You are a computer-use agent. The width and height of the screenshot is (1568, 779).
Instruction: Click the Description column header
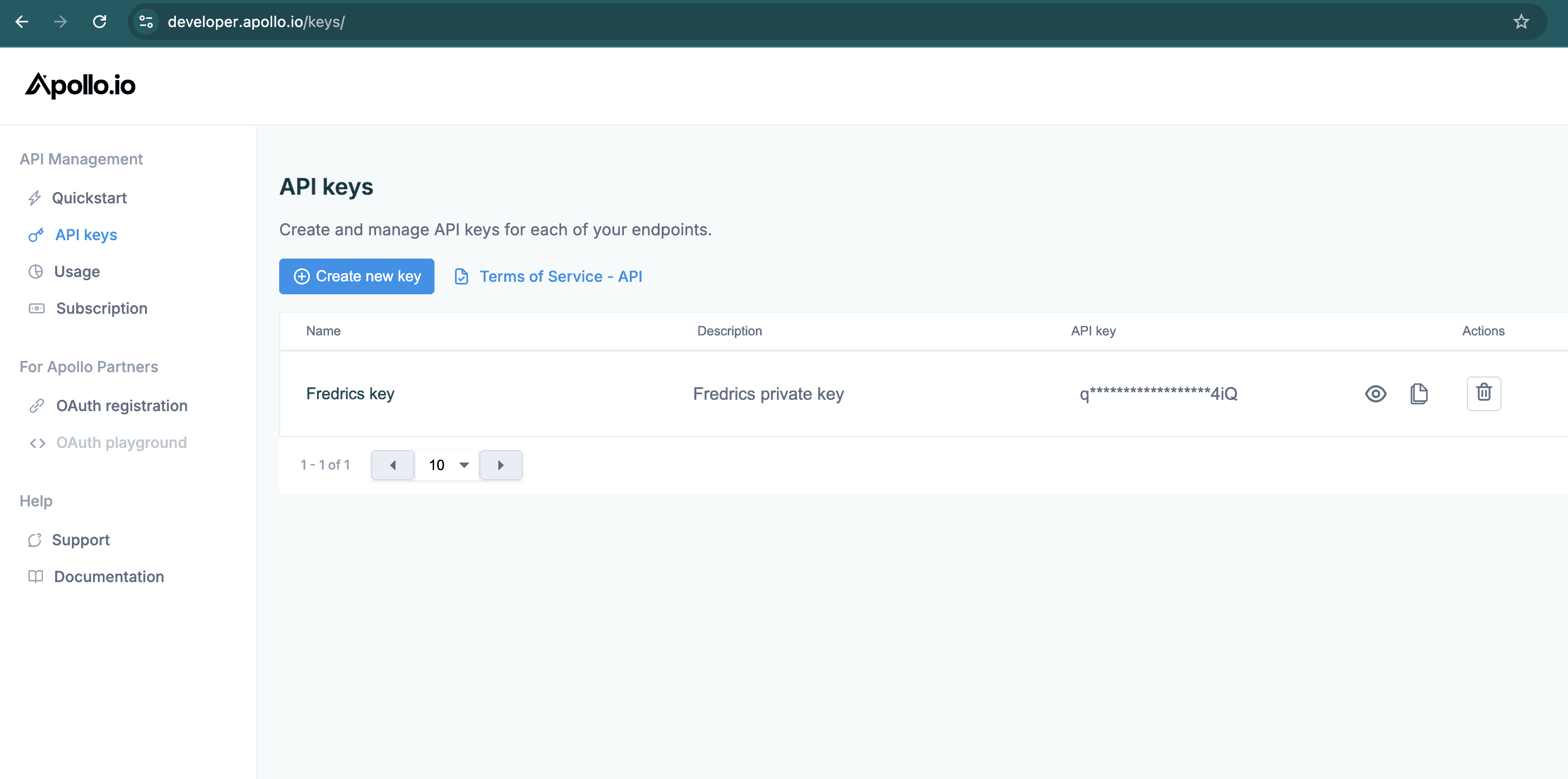coord(729,331)
